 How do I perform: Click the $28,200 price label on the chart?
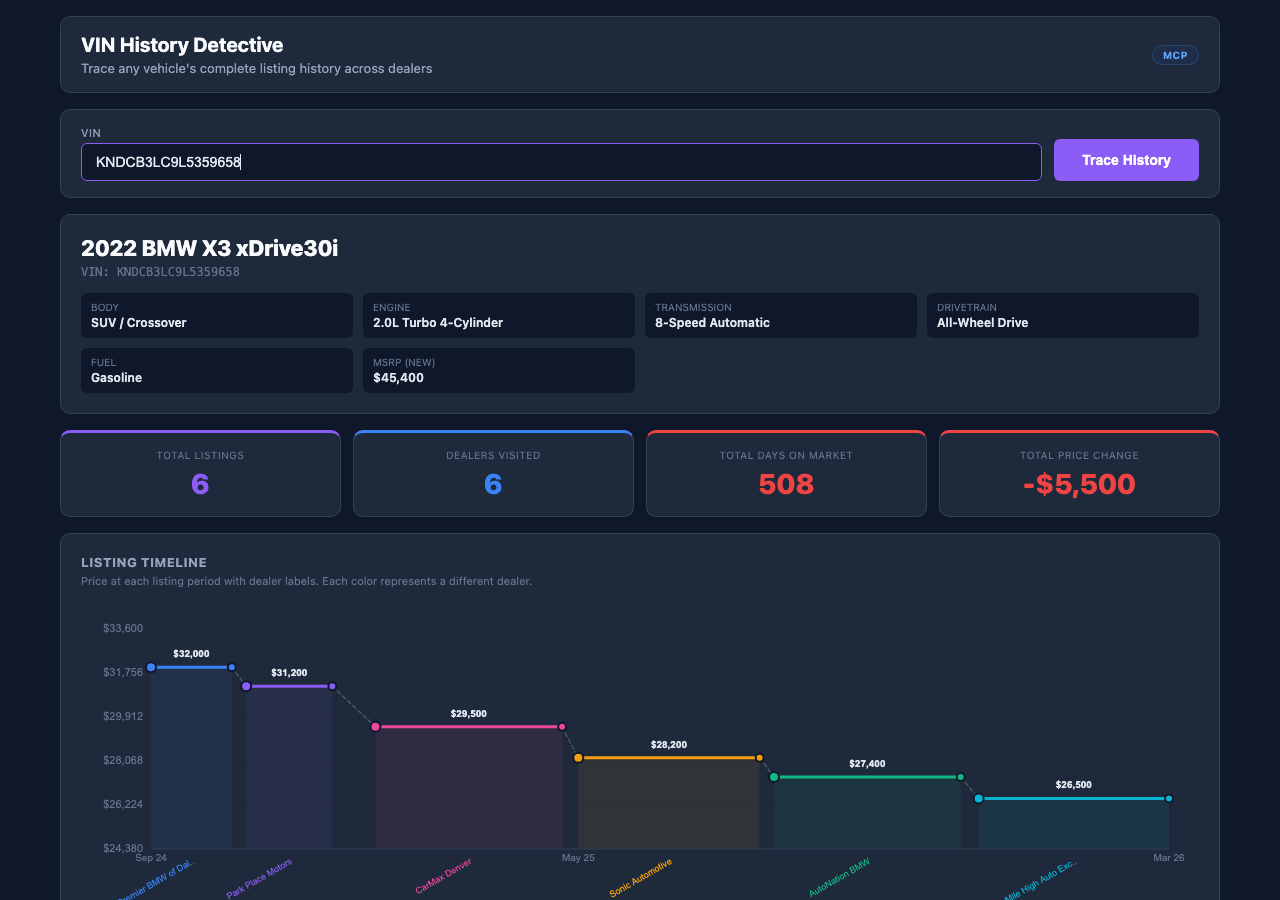669,745
